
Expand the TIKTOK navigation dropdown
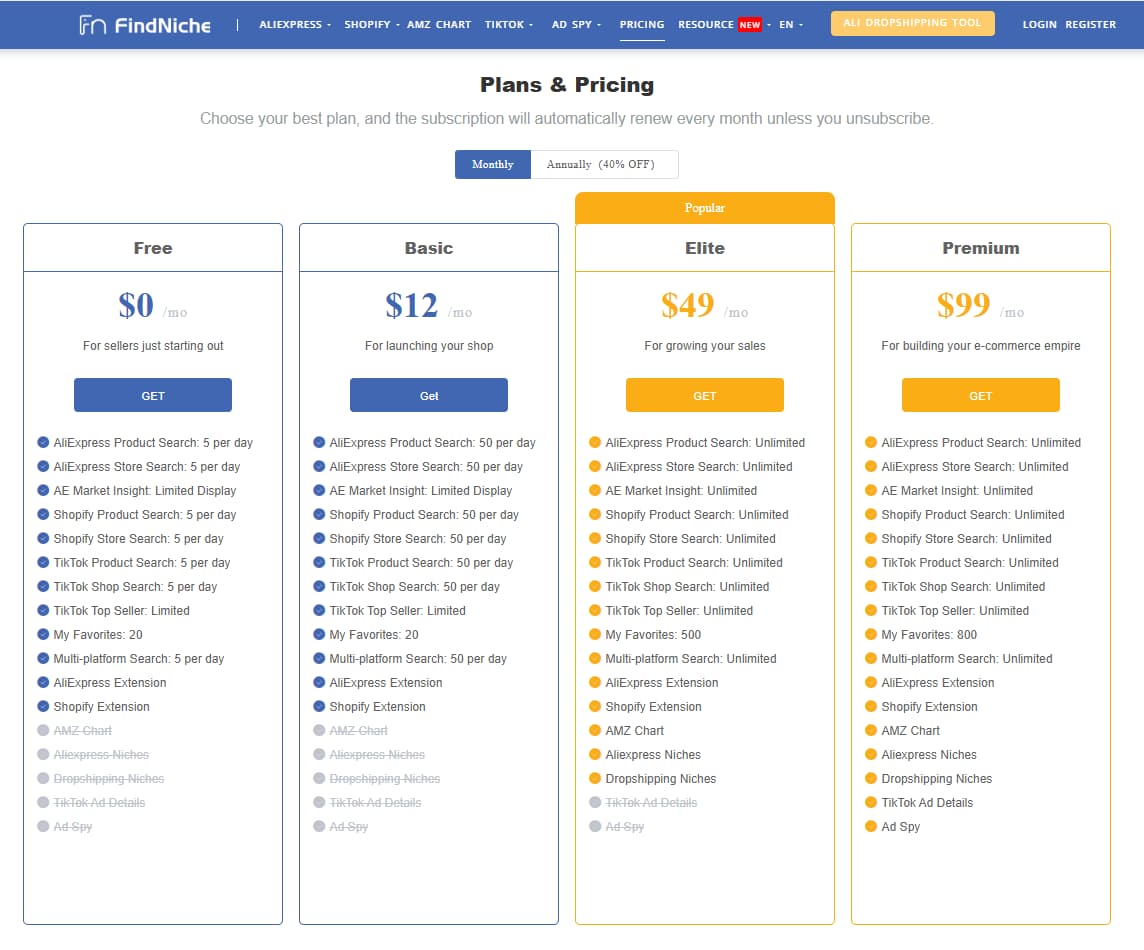[x=509, y=25]
